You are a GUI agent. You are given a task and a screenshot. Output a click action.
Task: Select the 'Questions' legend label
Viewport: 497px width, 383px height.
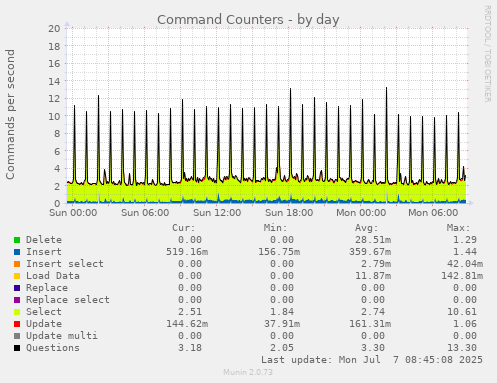53,348
